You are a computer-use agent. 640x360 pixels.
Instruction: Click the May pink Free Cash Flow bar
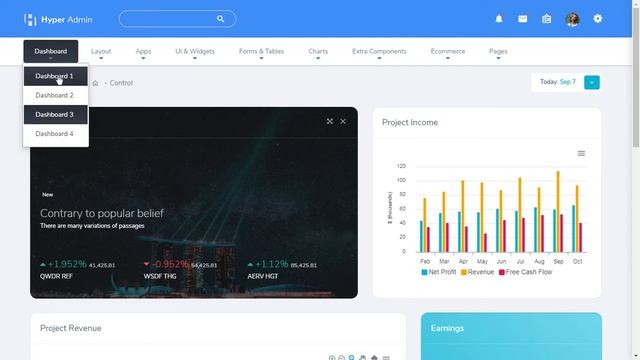click(485, 243)
